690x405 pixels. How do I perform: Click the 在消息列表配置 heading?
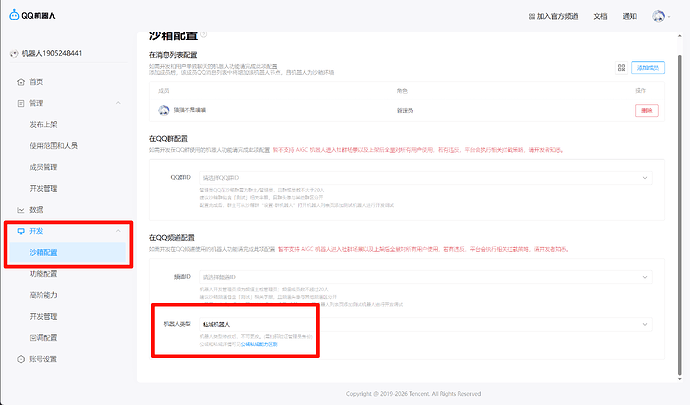pyautogui.click(x=173, y=55)
